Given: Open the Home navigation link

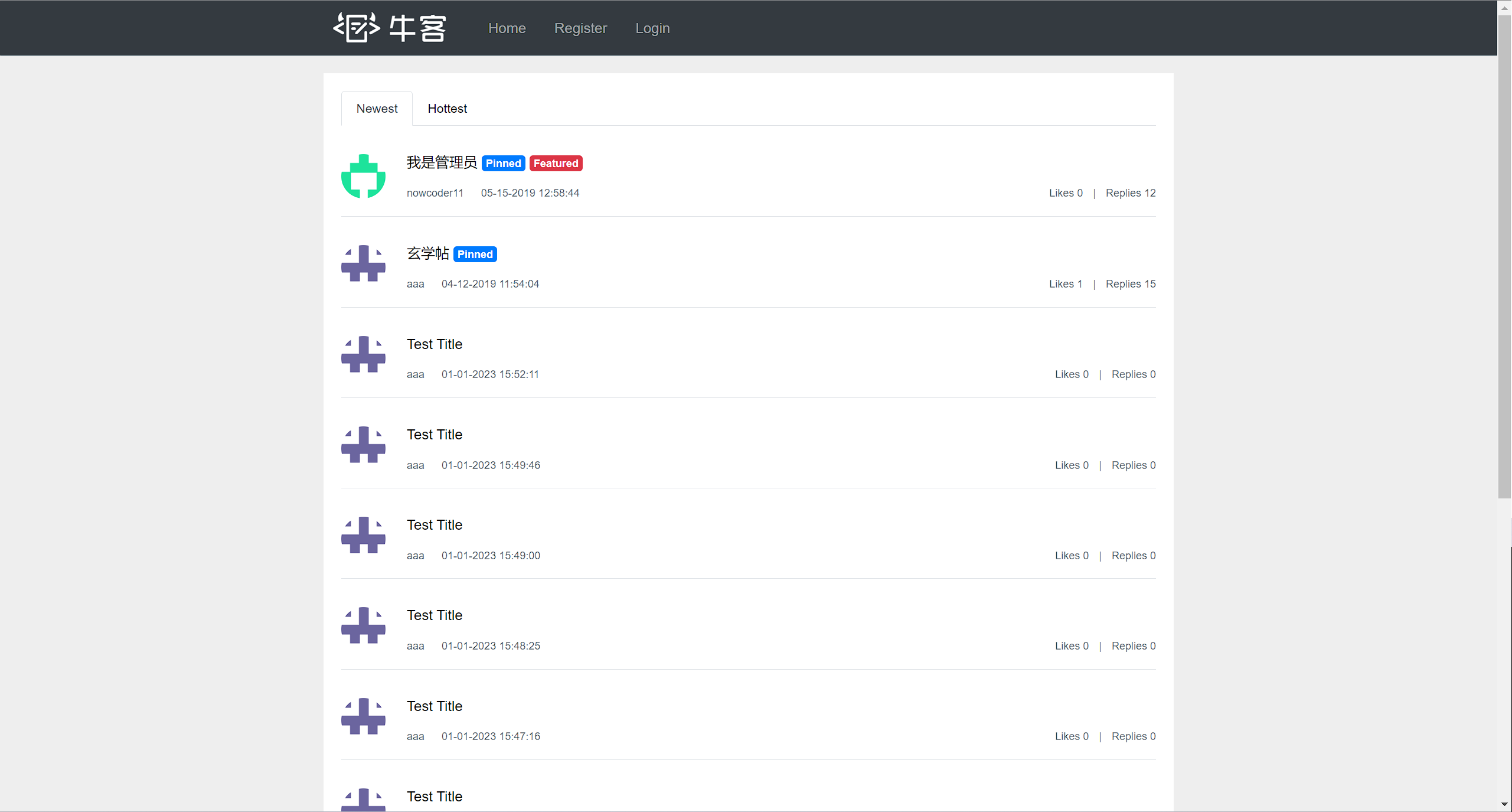Looking at the screenshot, I should 507,28.
